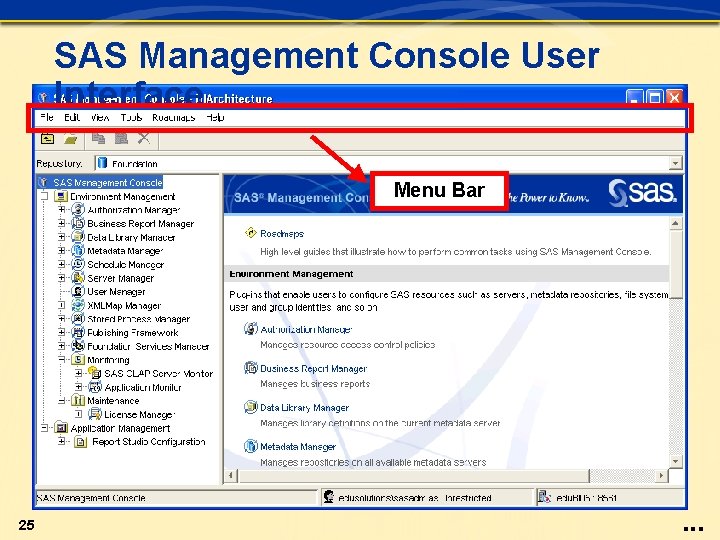Click the Environment Management folder icon
The width and height of the screenshot is (720, 540).
pyautogui.click(x=60, y=197)
